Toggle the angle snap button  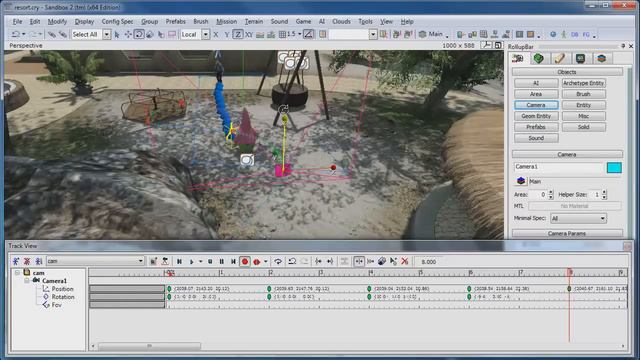tap(309, 35)
